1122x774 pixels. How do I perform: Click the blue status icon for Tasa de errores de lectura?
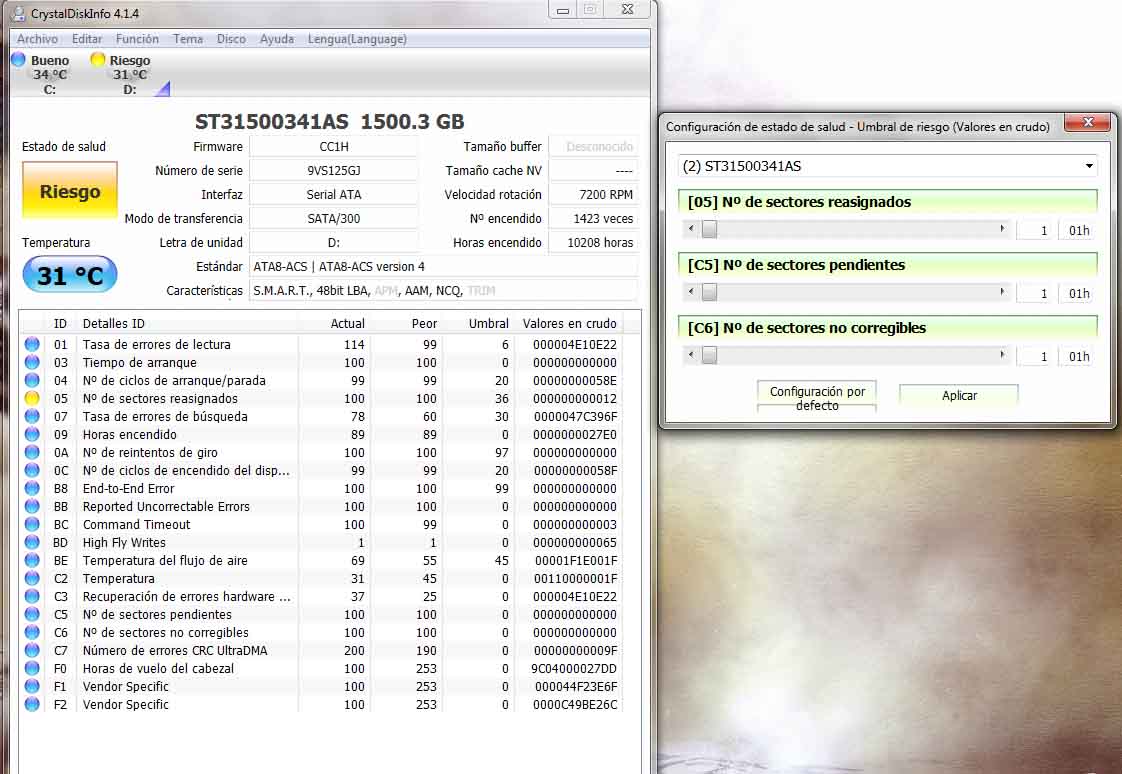32,344
